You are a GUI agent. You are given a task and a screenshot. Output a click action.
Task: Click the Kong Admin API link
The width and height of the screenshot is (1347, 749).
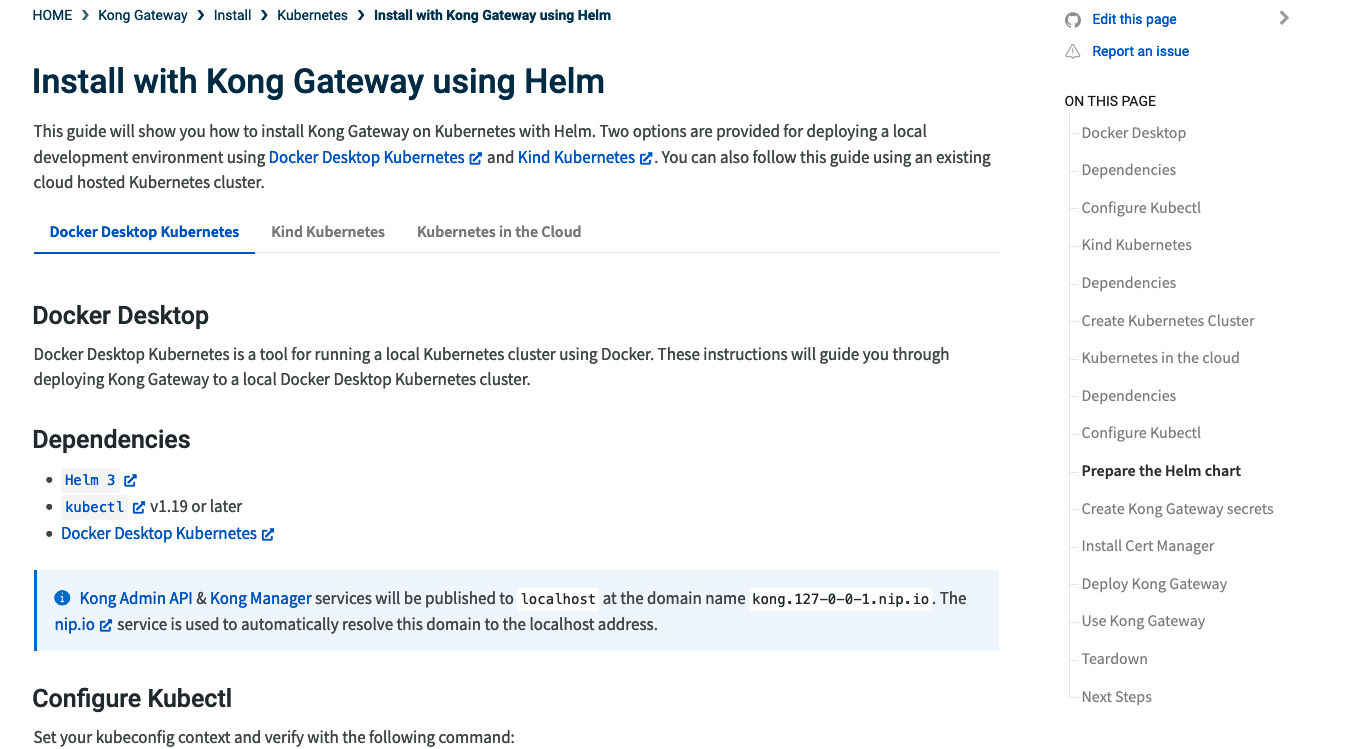(136, 597)
